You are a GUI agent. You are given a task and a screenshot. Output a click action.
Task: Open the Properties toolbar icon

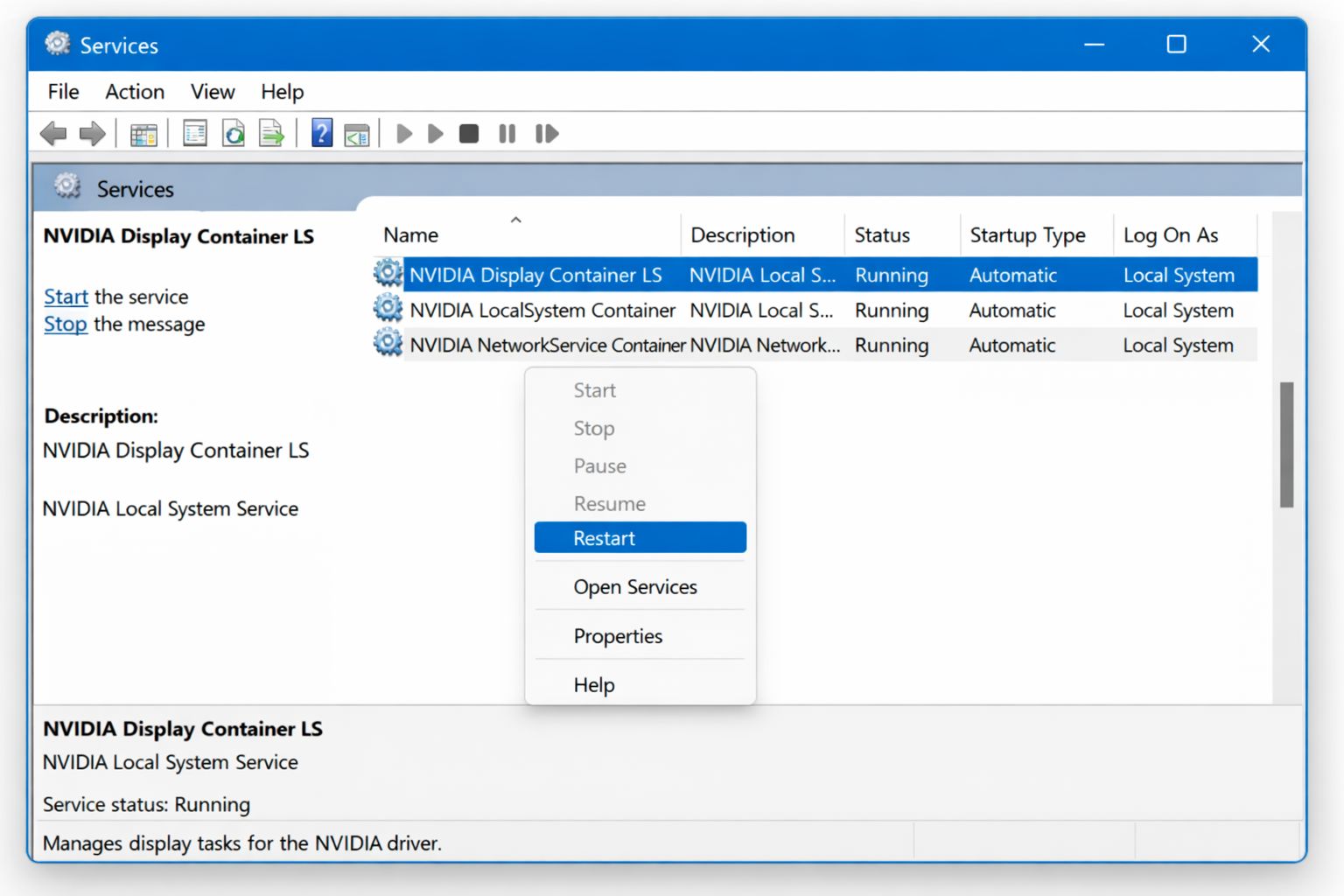pyautogui.click(x=194, y=133)
